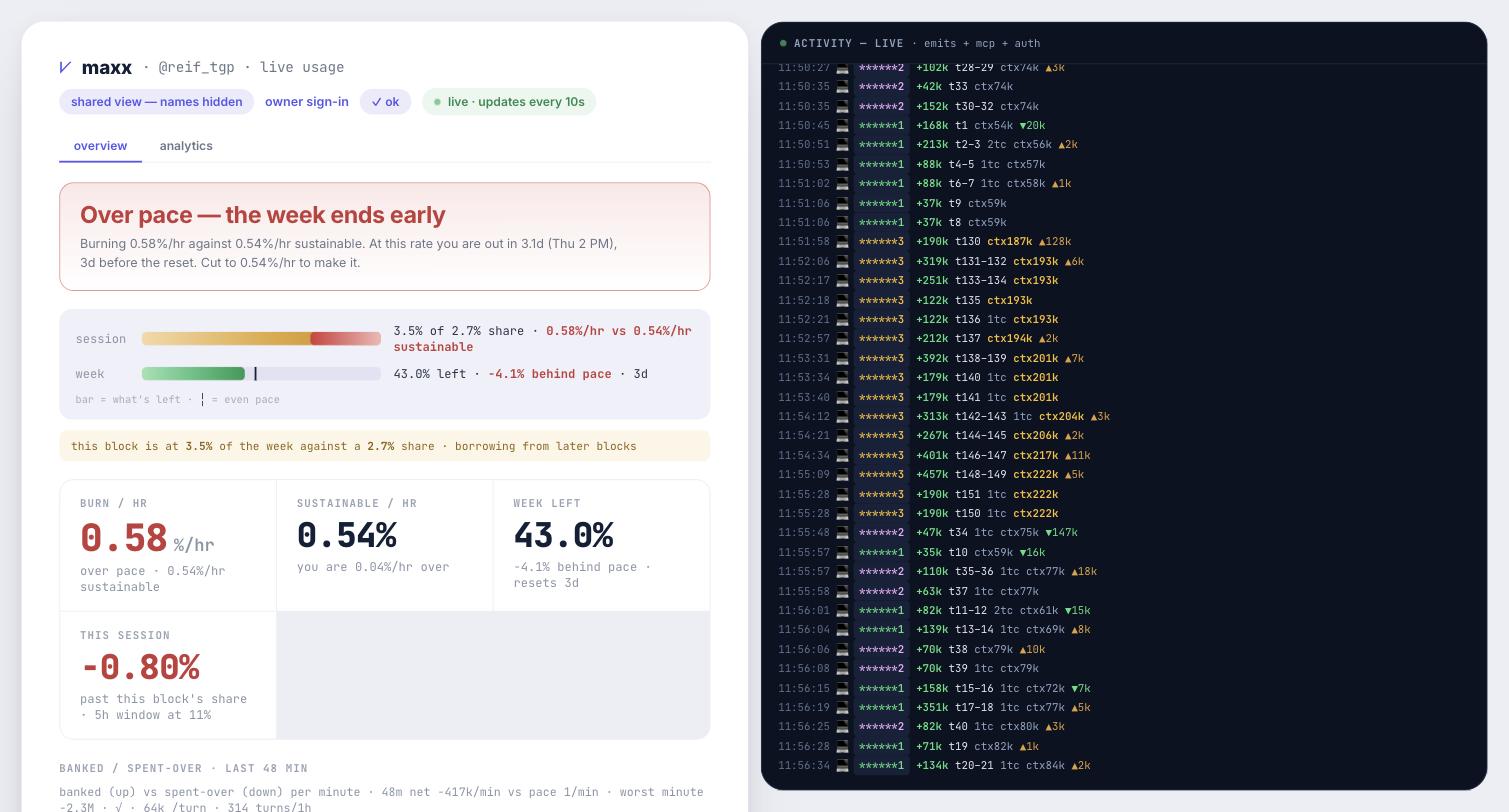Click 'emits + mcp + auth' in Activity header
This screenshot has width=1509, height=812.
point(982,44)
